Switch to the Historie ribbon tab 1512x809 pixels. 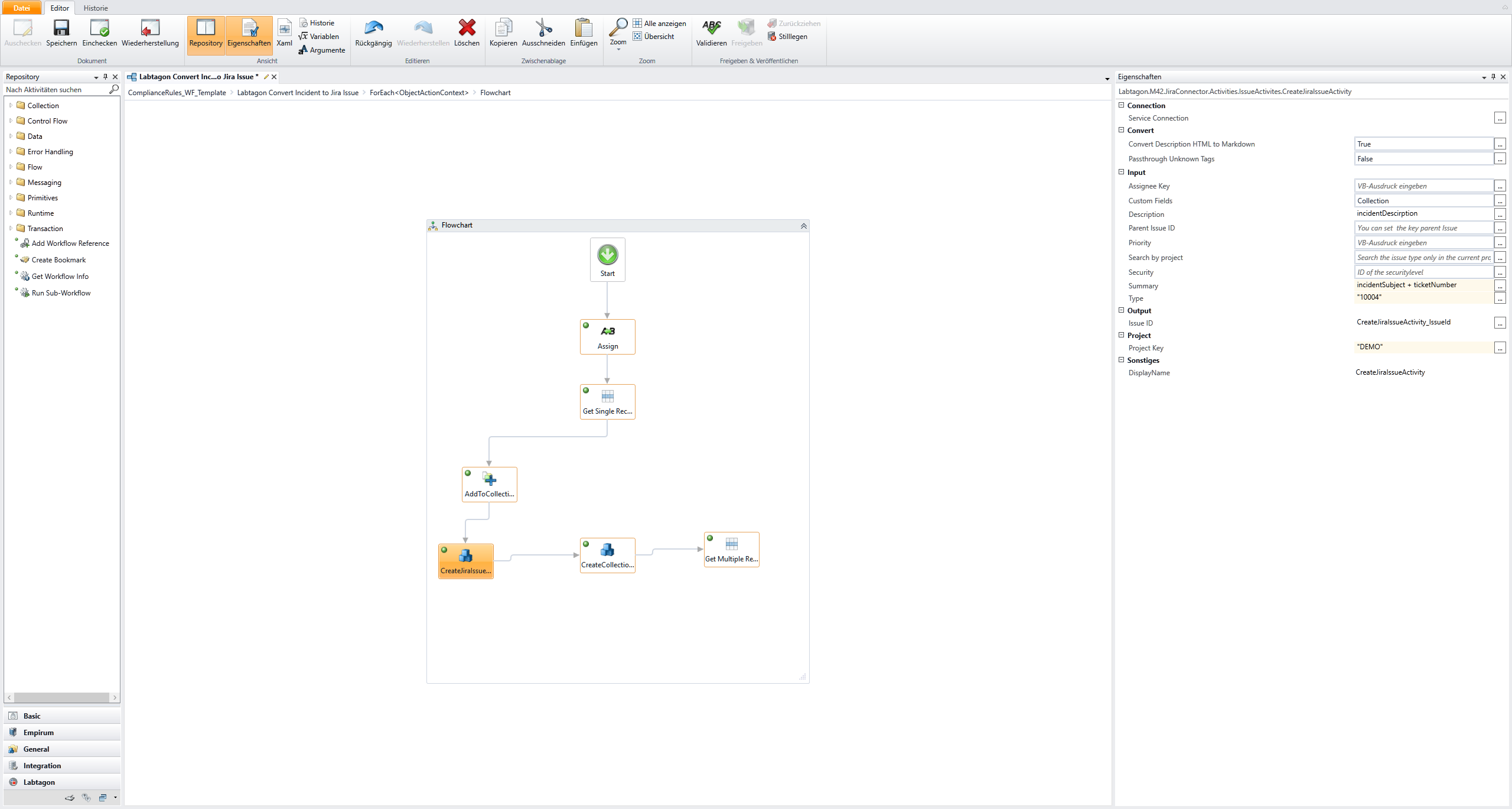click(96, 8)
